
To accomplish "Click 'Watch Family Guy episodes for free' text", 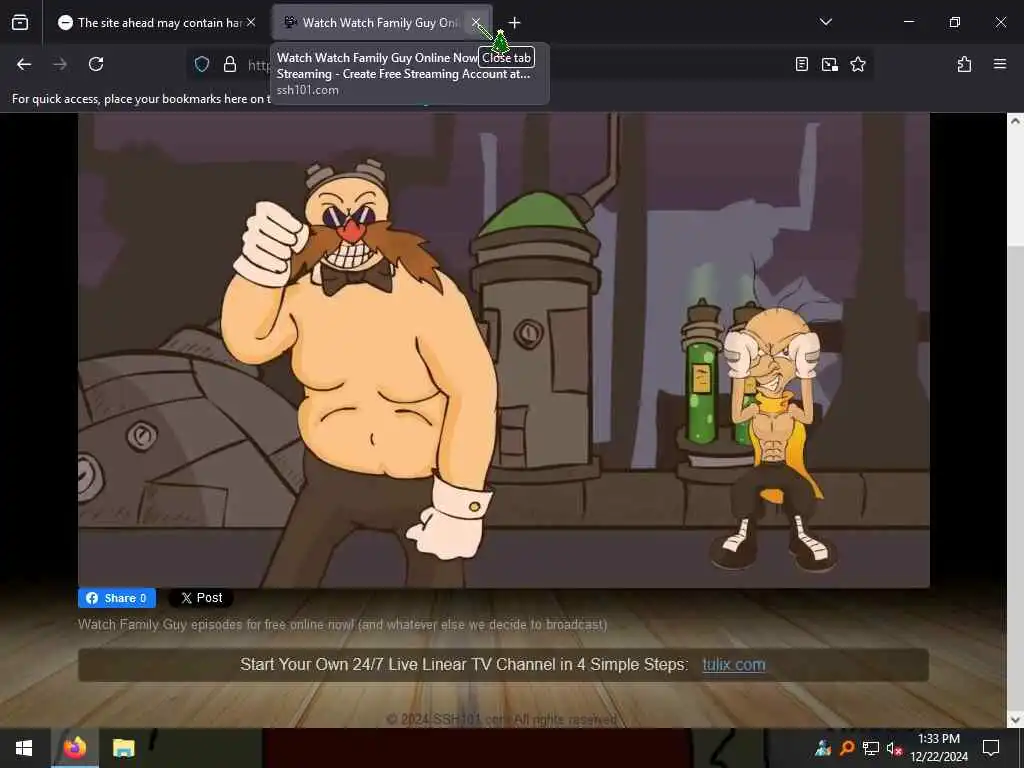I will click(343, 624).
